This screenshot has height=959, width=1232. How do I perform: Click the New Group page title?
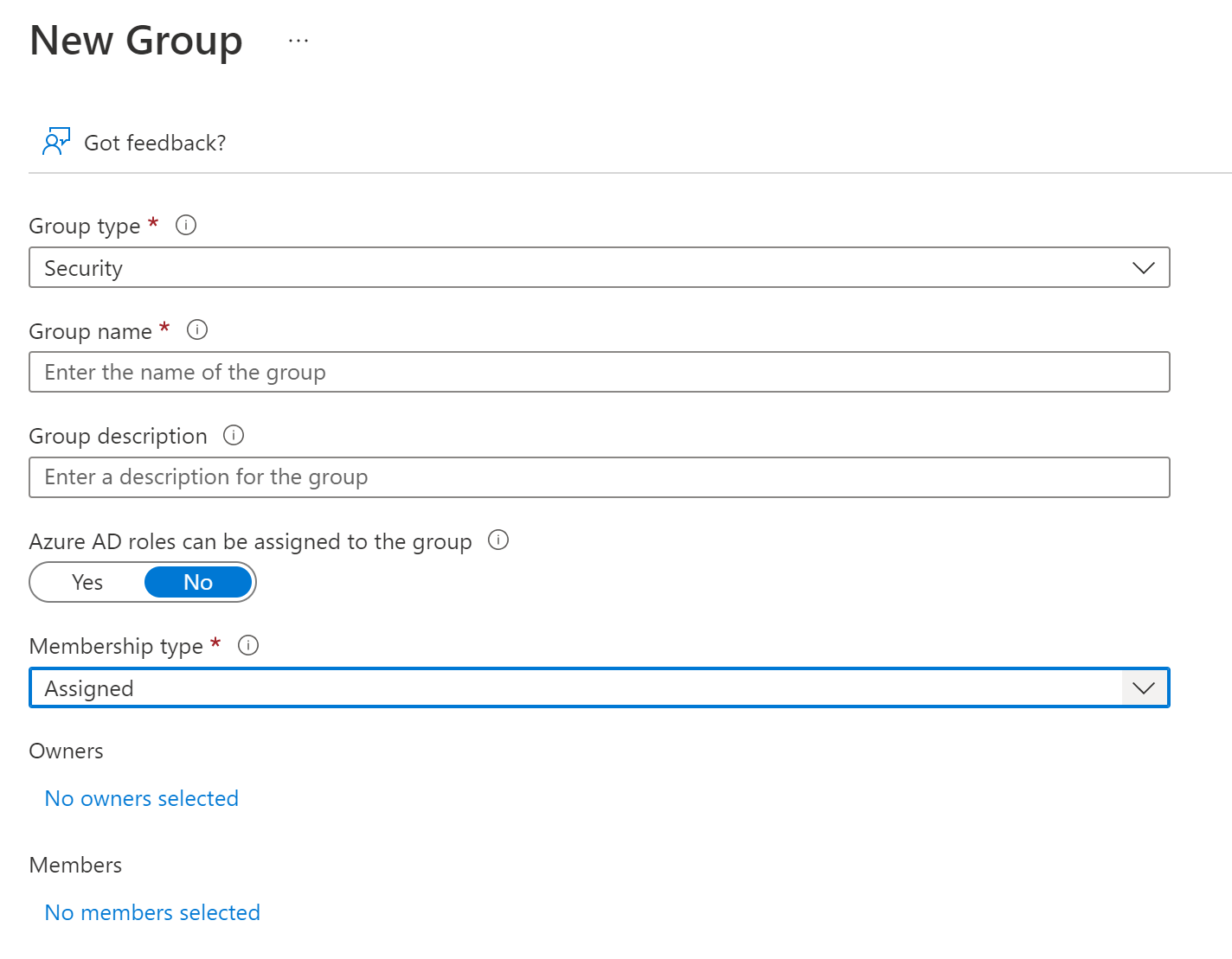135,40
